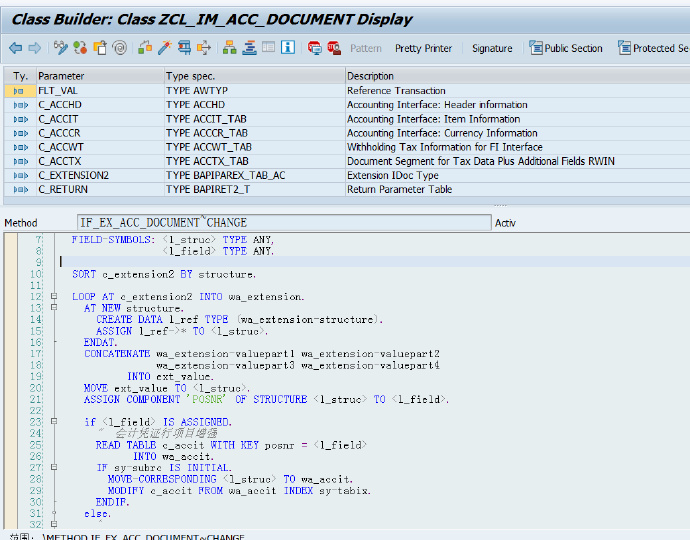Click the Type spec. column header

(254, 76)
